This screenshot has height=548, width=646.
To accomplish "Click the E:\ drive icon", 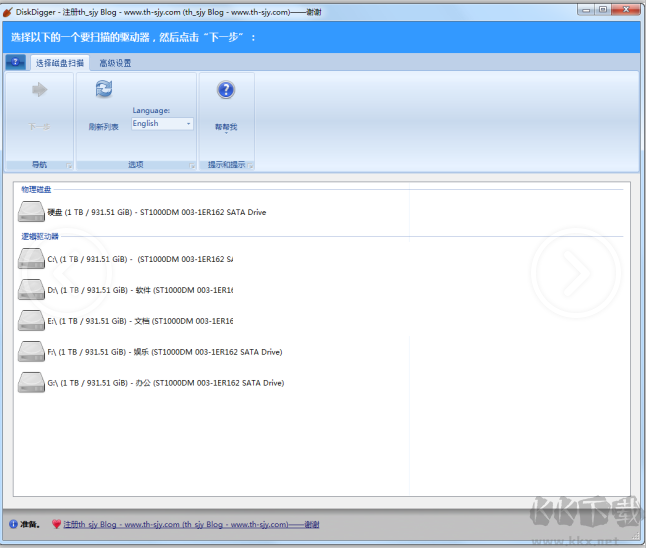I will coord(31,321).
